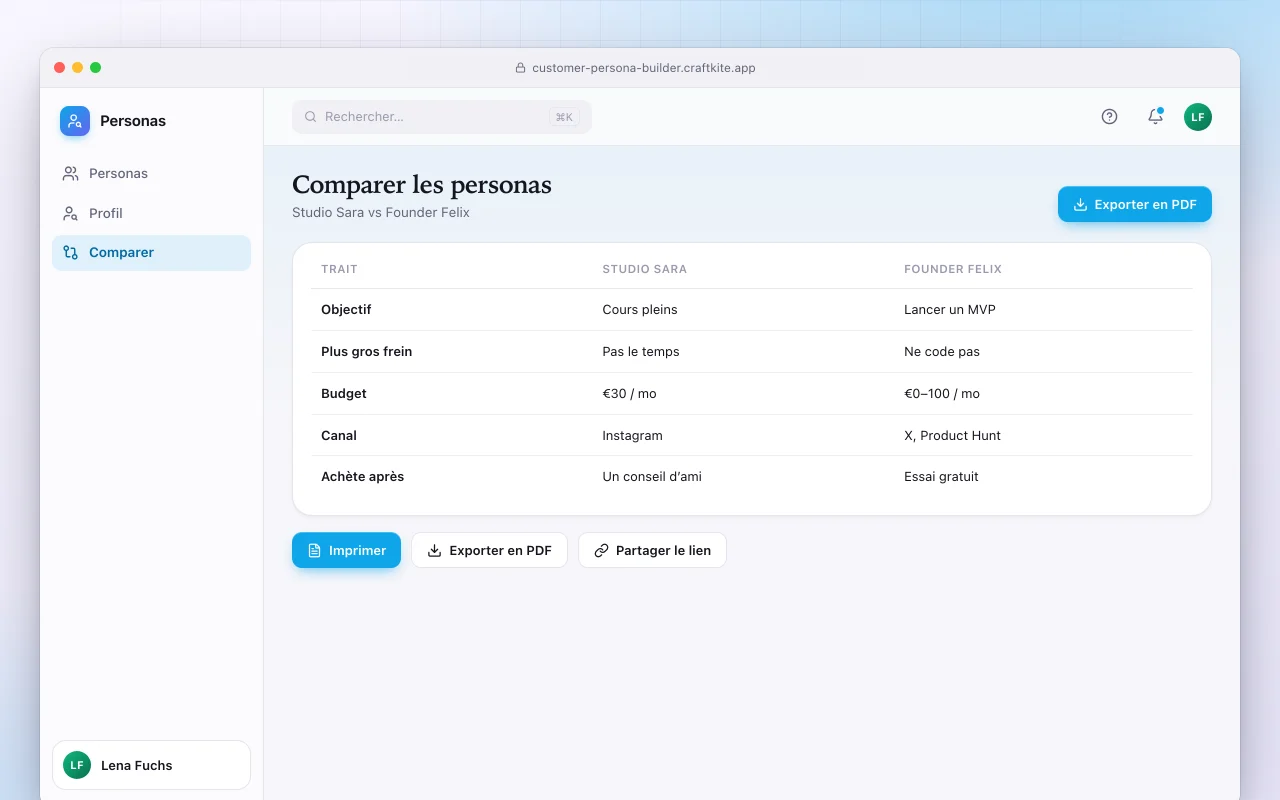The image size is (1280, 800).
Task: Click the lock icon in address bar
Action: [520, 68]
